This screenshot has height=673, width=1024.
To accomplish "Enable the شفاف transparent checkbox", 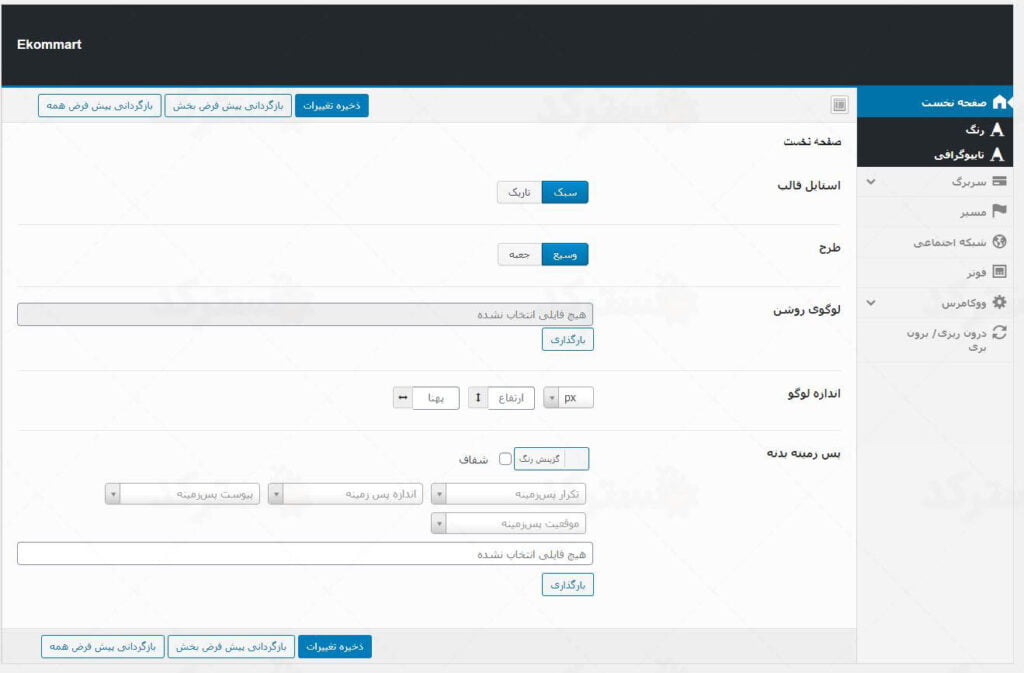I will [x=505, y=459].
